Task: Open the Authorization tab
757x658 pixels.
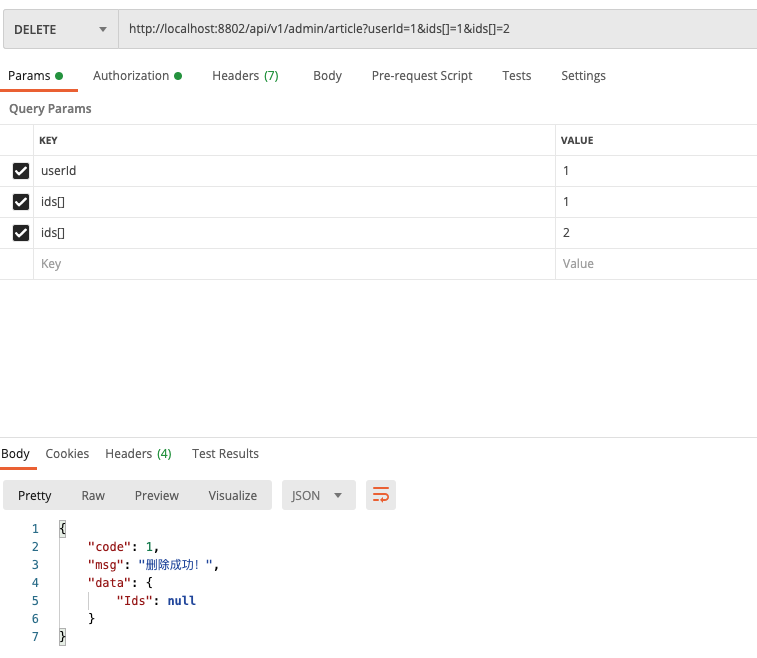Action: [137, 76]
